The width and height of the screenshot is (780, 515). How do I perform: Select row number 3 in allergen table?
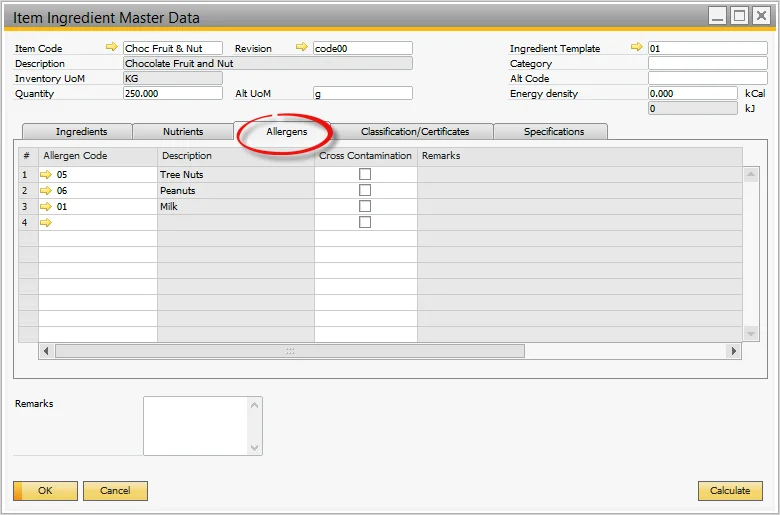tap(28, 206)
